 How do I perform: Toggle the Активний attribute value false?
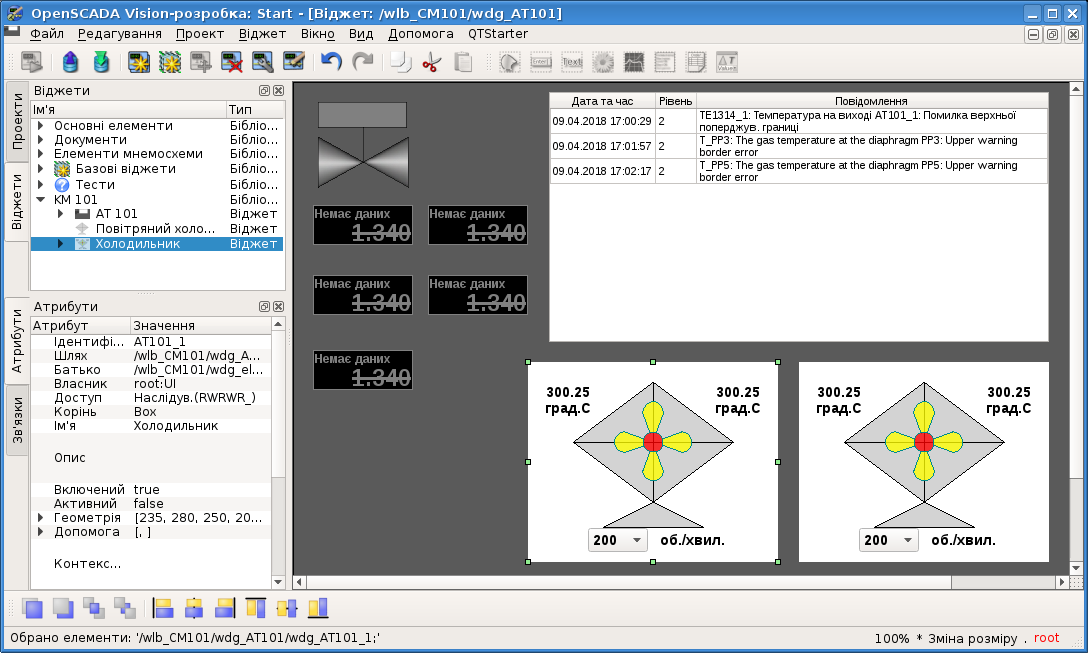(x=148, y=504)
